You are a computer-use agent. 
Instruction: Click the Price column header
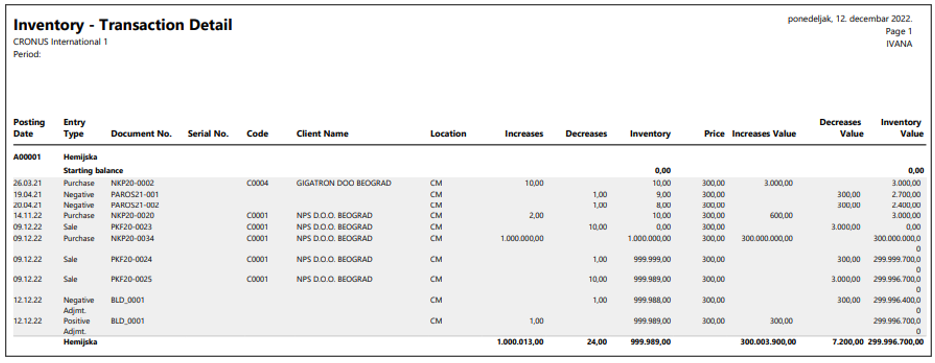click(x=714, y=134)
